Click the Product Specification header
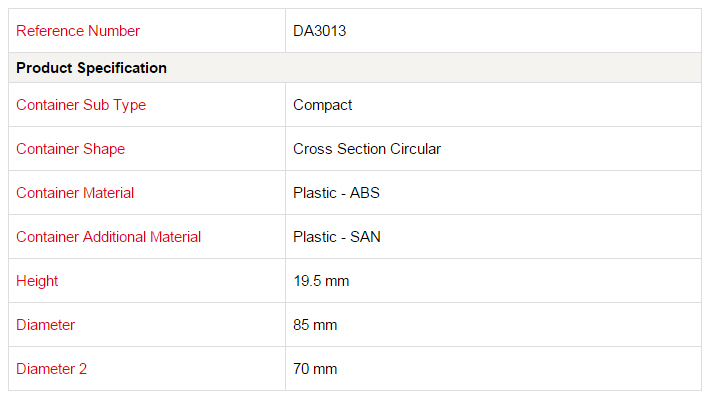Viewport: 710px width, 400px height. coord(91,68)
